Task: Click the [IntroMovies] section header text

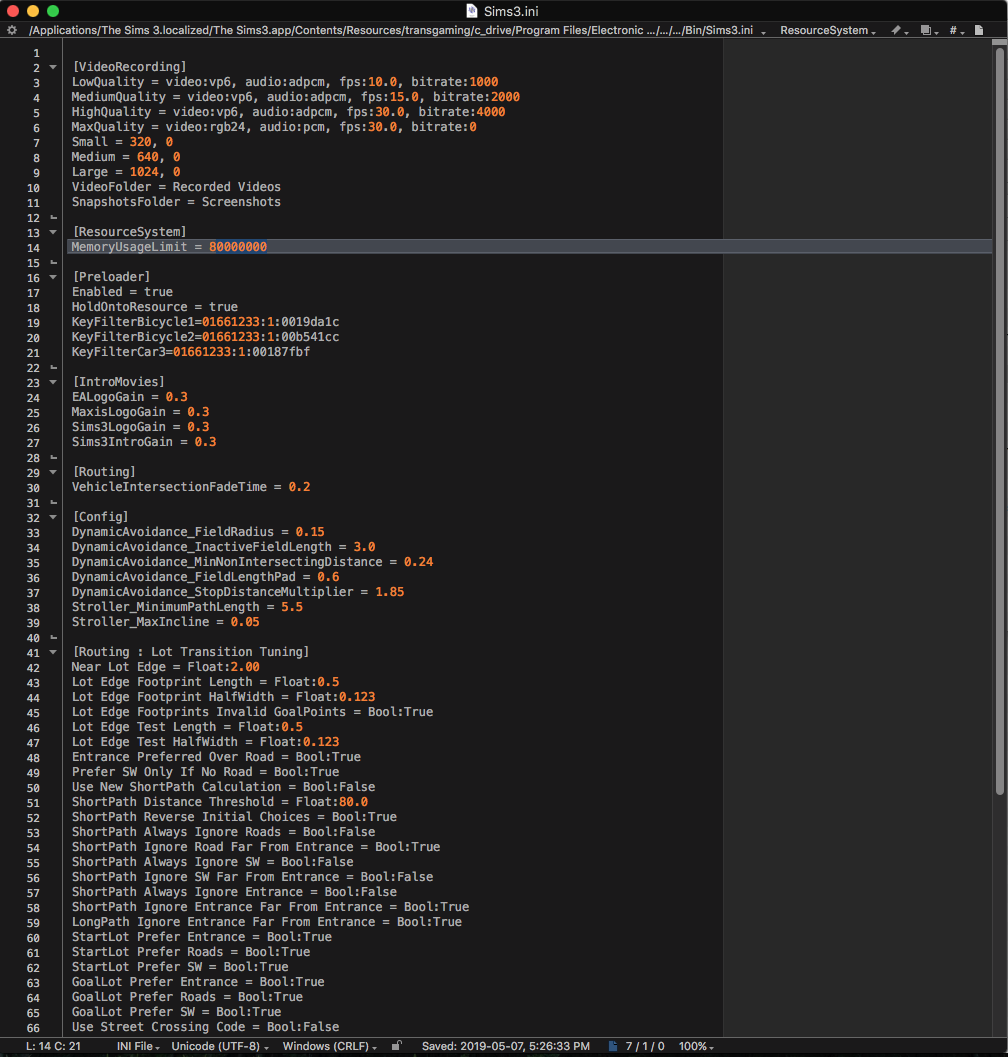Action: coord(119,382)
